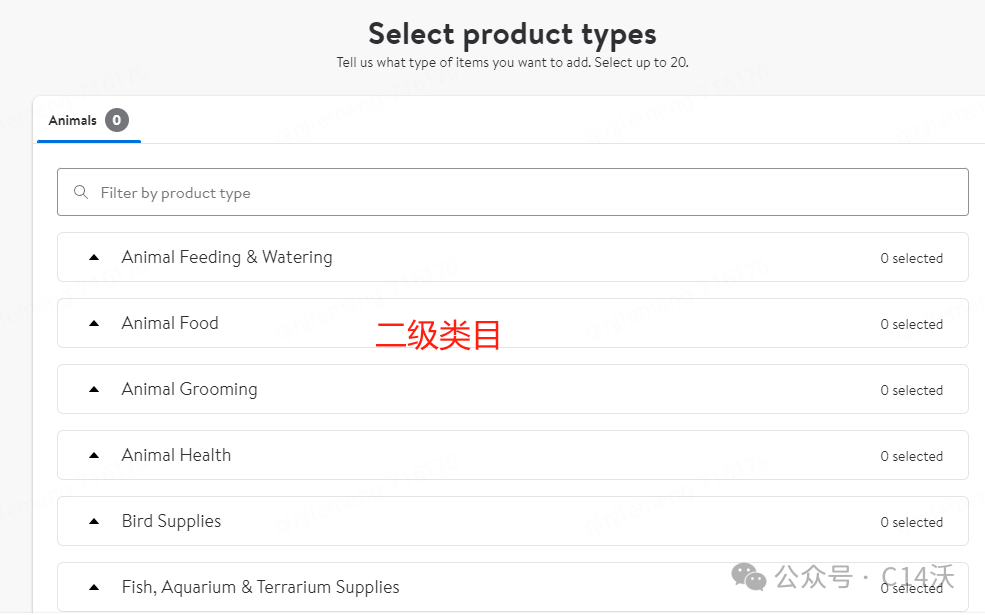Expand the Animal Food category arrow
The width and height of the screenshot is (985, 615).
click(x=94, y=323)
